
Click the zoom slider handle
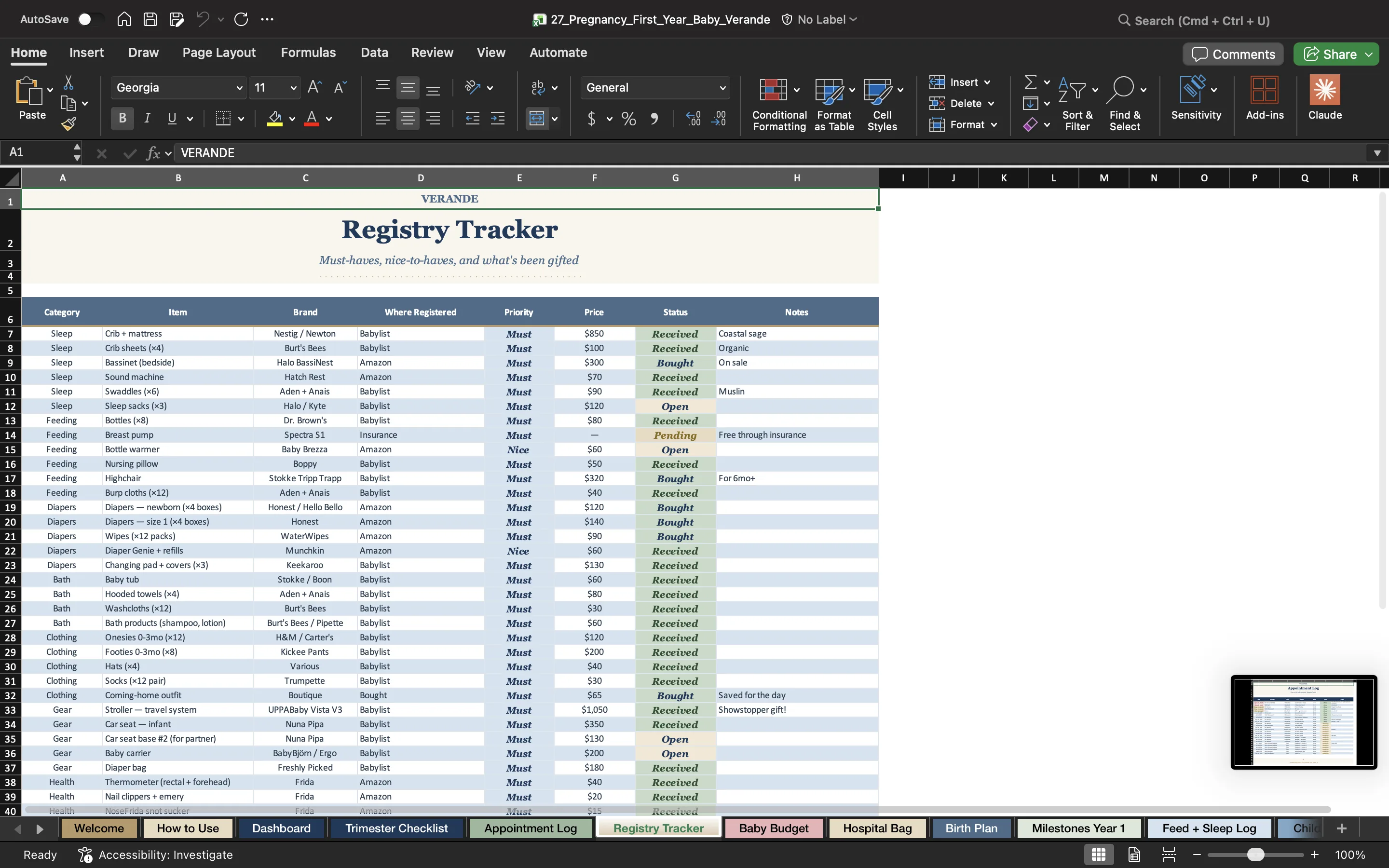click(1256, 854)
